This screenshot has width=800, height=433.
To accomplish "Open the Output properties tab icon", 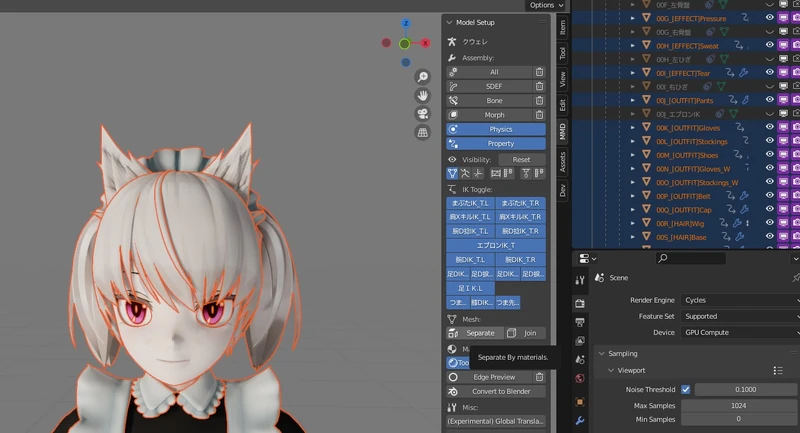I will click(580, 322).
